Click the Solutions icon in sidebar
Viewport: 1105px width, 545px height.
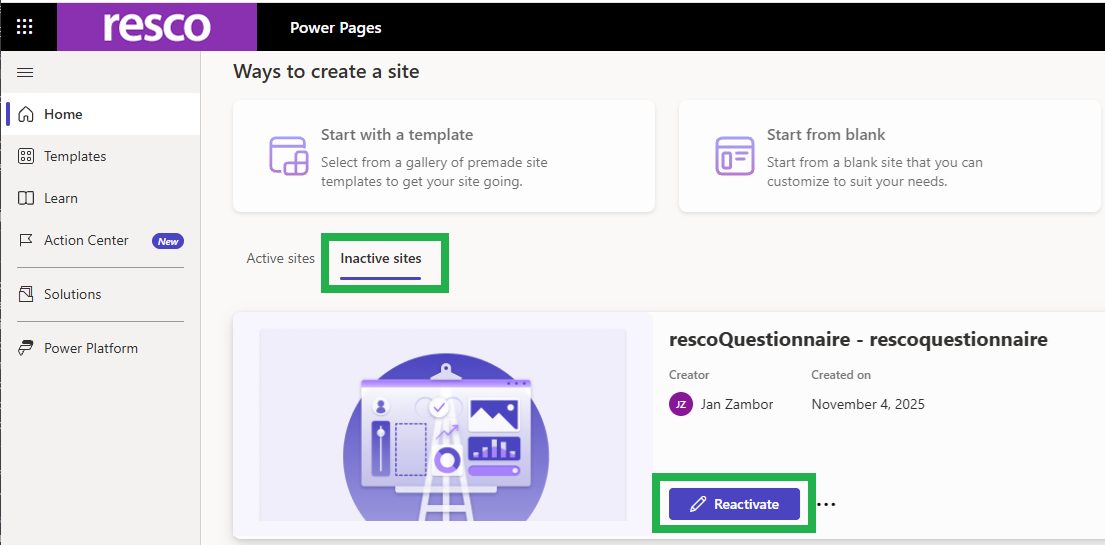27,294
